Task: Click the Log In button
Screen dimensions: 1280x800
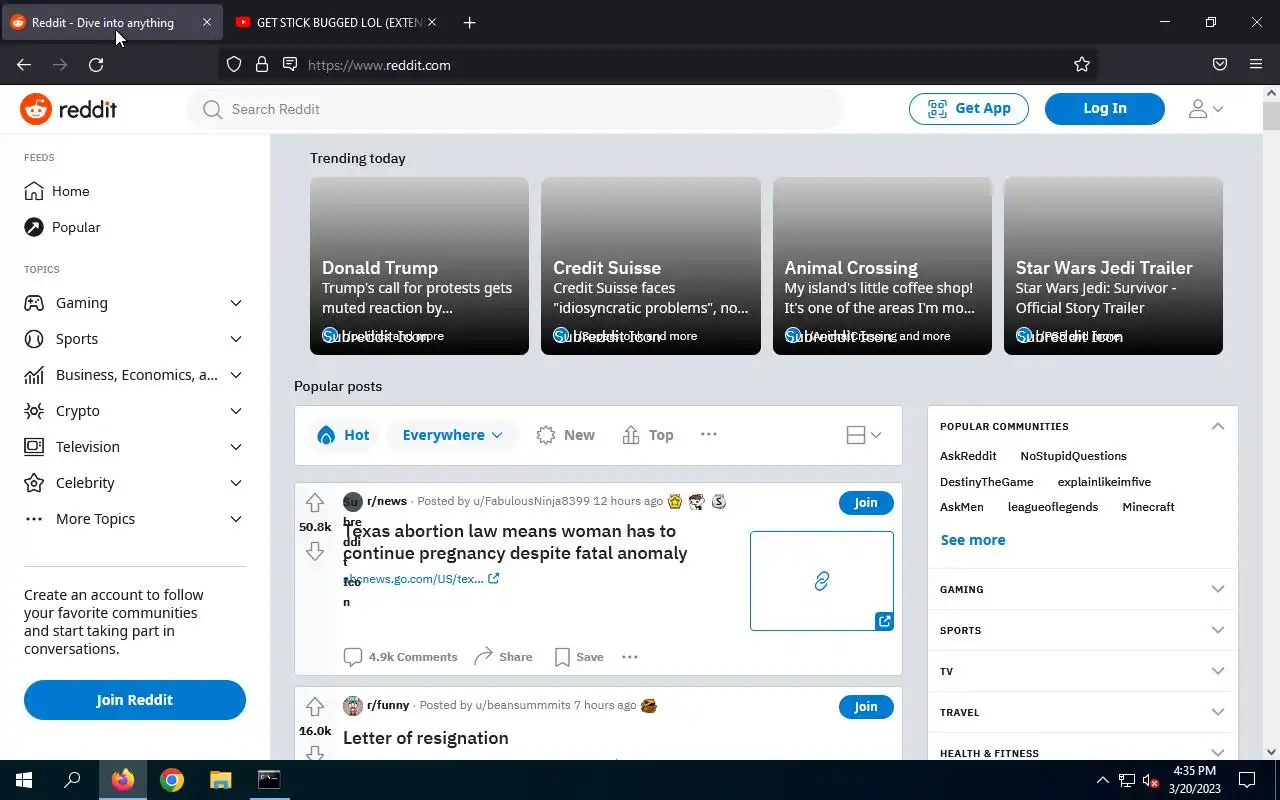Action: click(x=1105, y=109)
